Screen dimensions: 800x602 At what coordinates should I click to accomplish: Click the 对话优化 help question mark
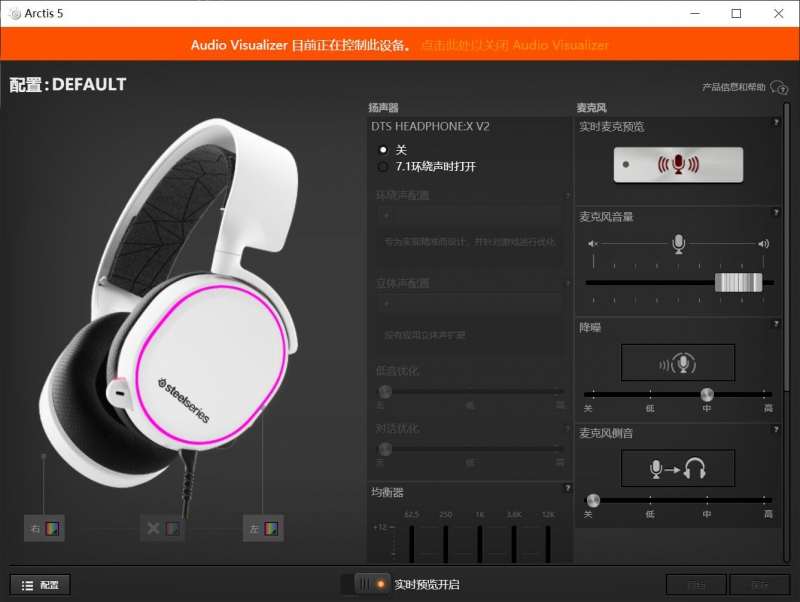tap(567, 429)
